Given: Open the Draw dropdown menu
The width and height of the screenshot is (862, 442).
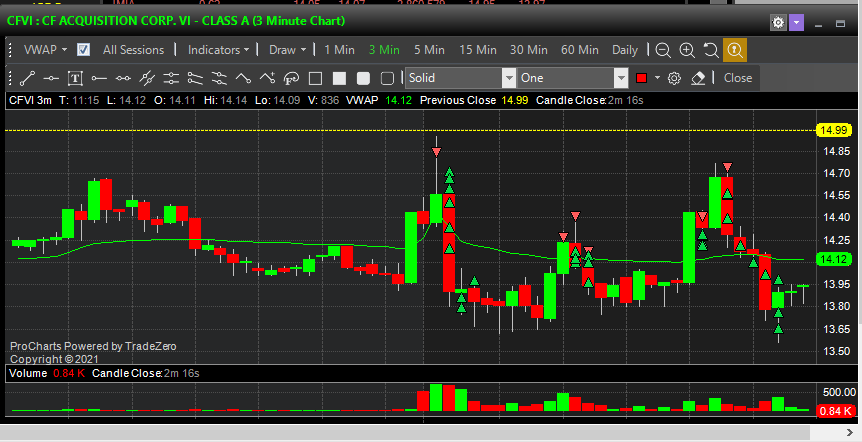Looking at the screenshot, I should coord(287,49).
